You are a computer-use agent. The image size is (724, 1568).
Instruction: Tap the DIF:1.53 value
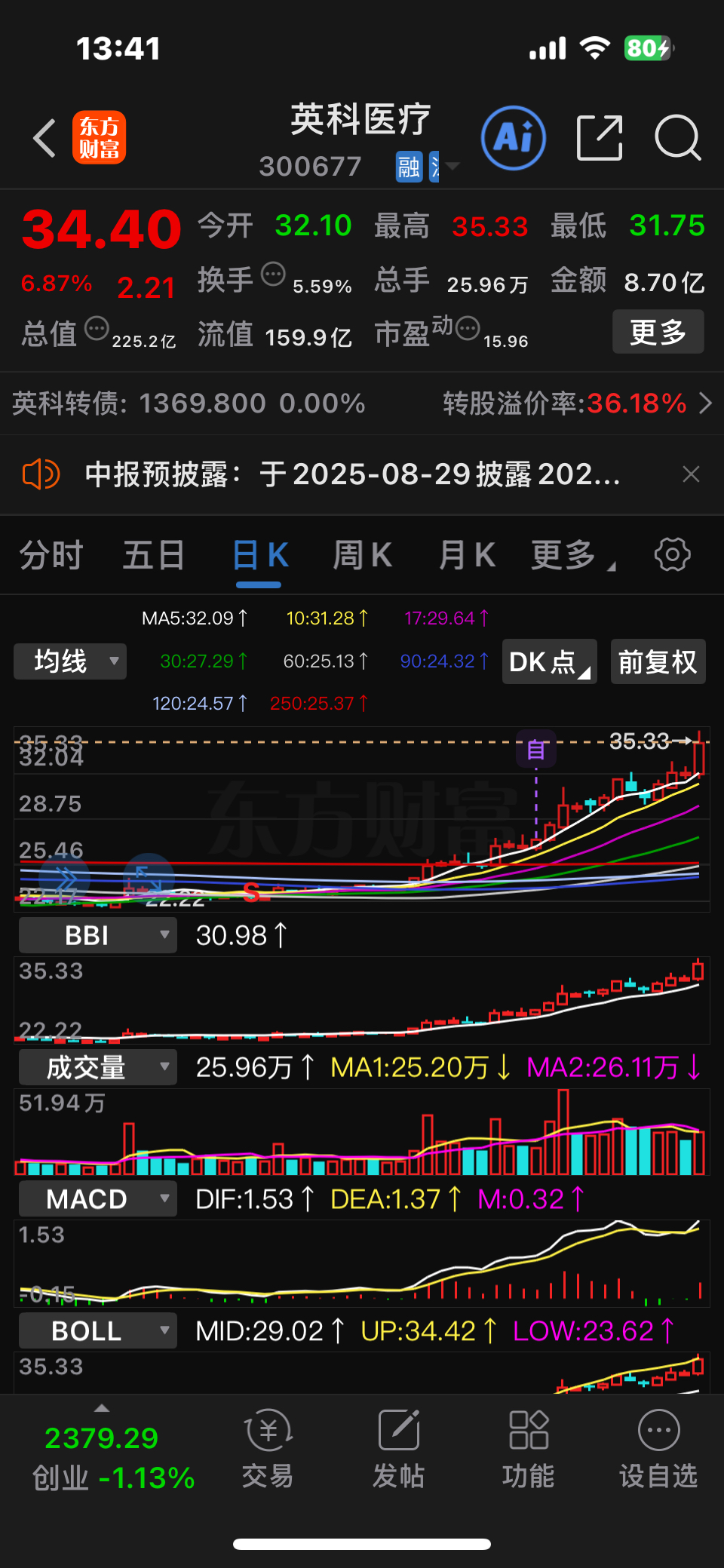(255, 1199)
